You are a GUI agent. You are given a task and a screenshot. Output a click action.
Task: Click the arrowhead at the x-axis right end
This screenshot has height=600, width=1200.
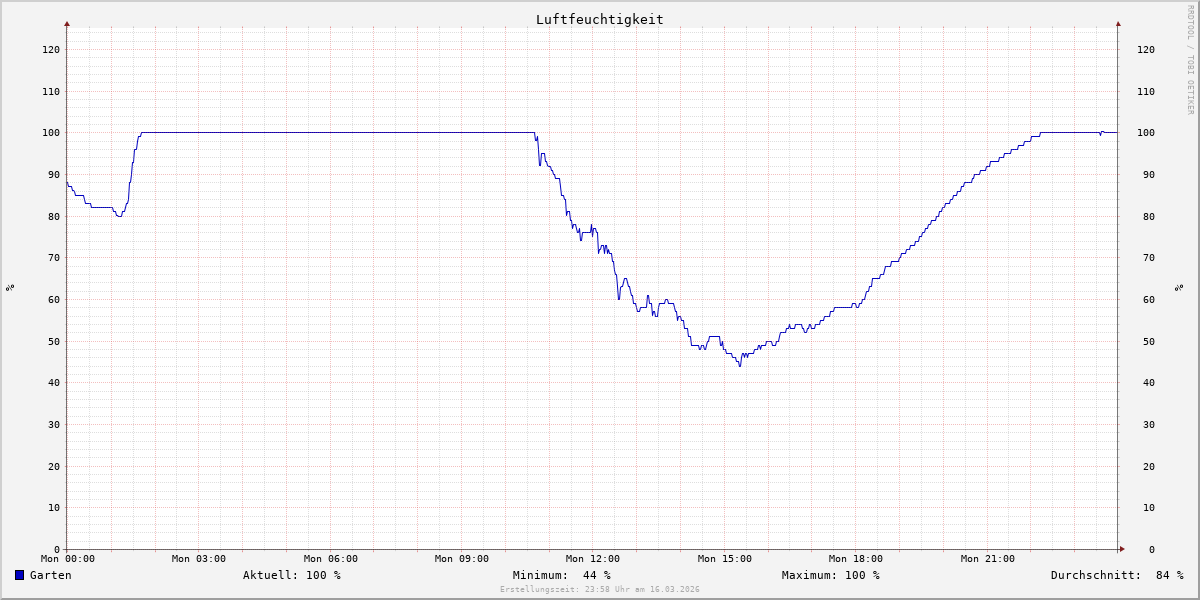[1122, 549]
